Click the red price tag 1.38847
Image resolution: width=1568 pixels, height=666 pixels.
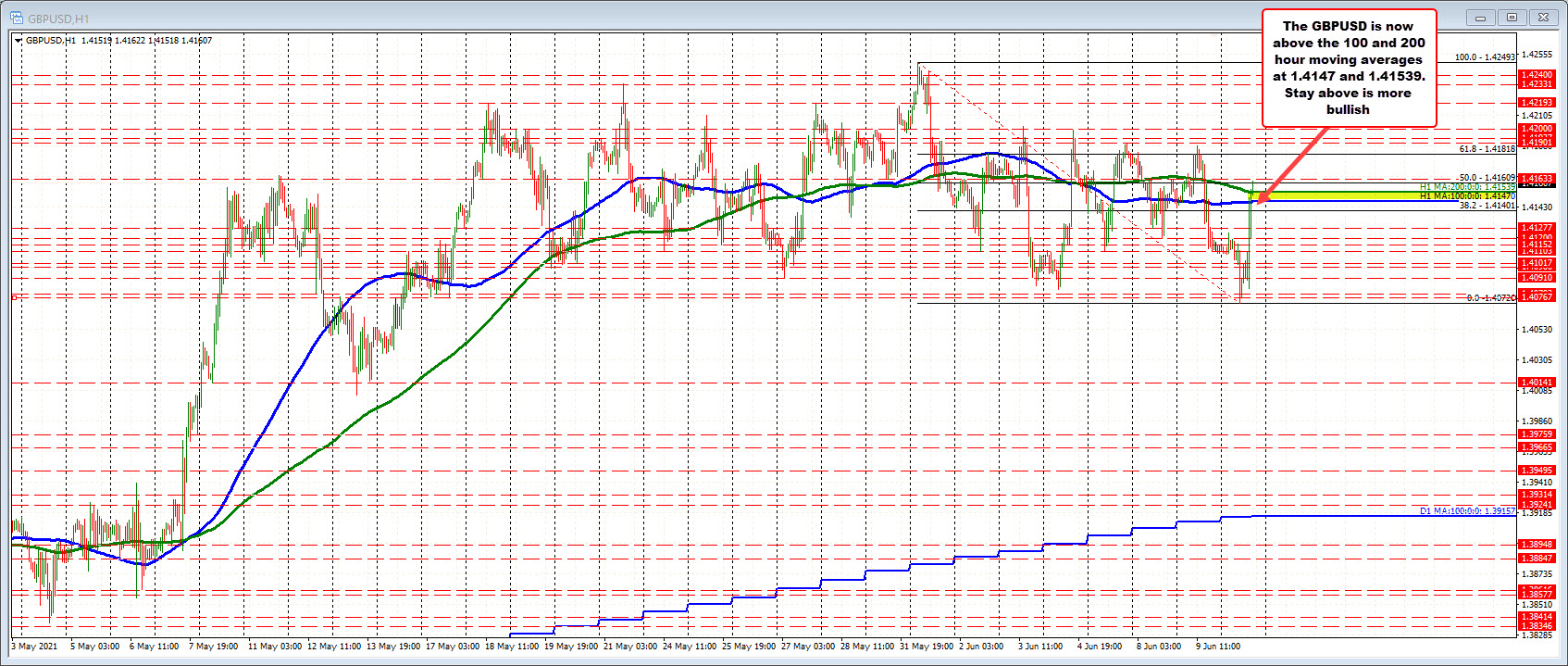(1537, 559)
